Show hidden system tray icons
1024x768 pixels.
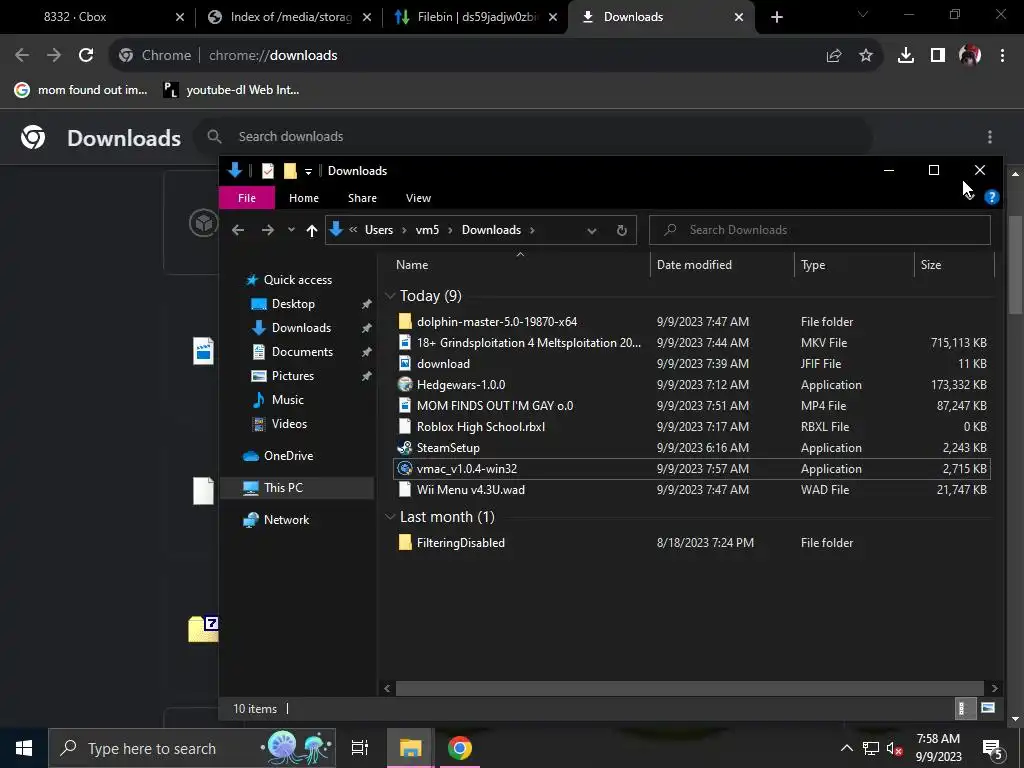click(846, 748)
